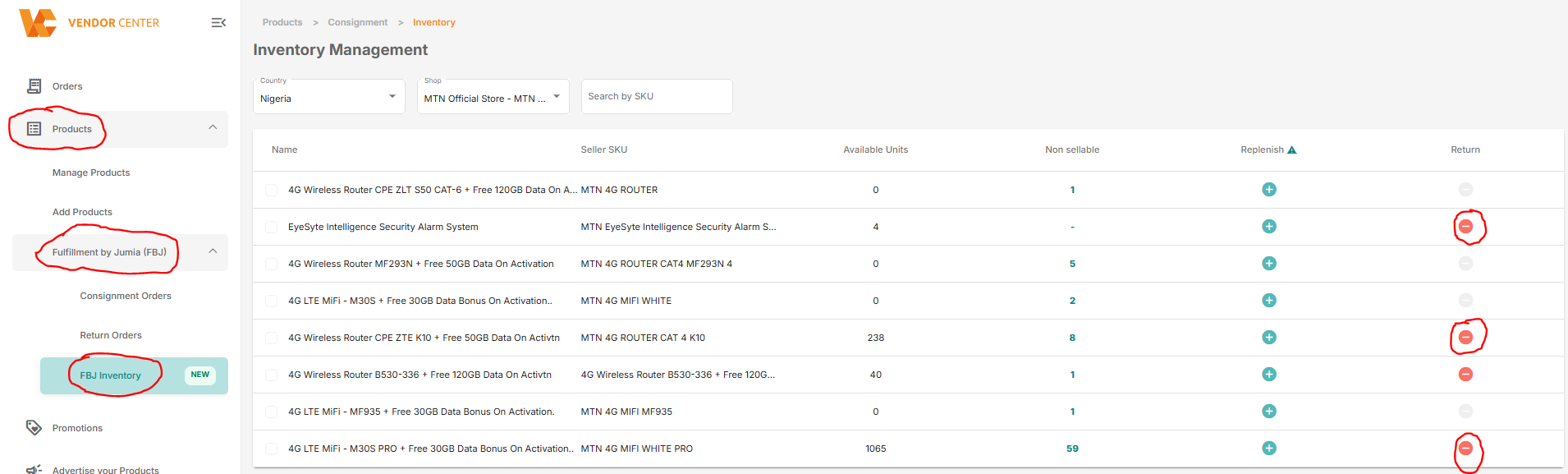Click the available units value 1065

click(876, 449)
